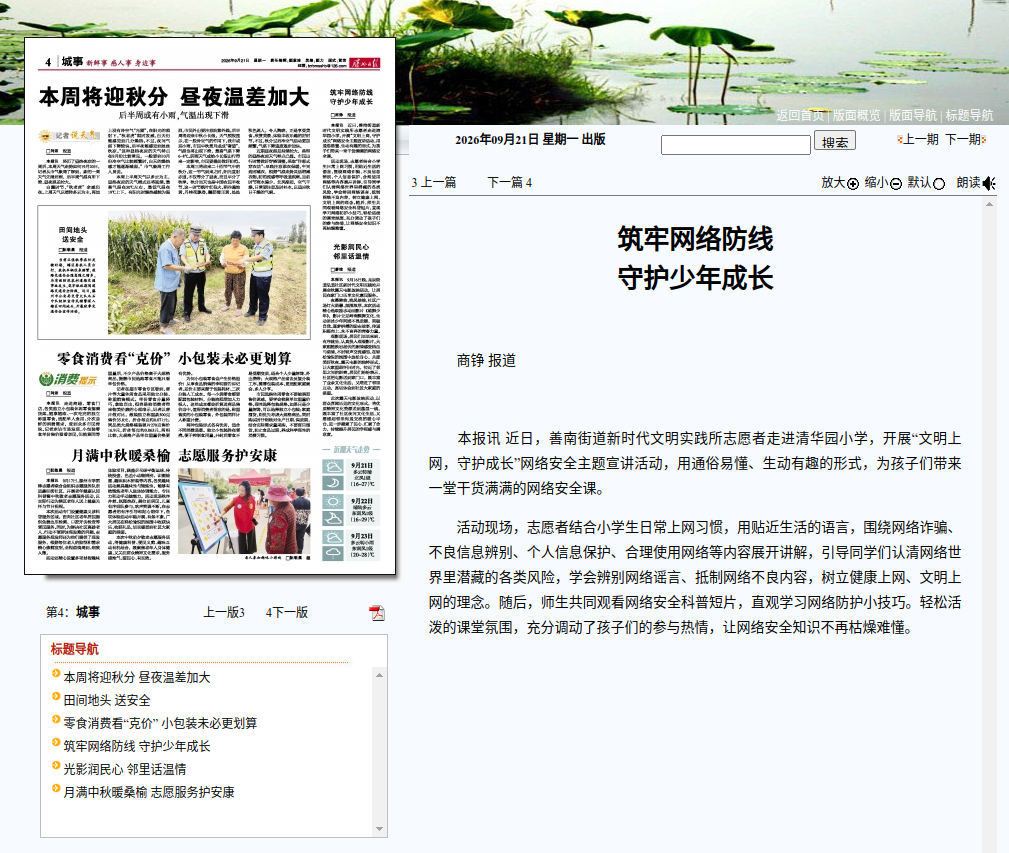The image size is (1009, 853).
Task: Click the title list's scroll-up arrow
Action: (x=380, y=675)
